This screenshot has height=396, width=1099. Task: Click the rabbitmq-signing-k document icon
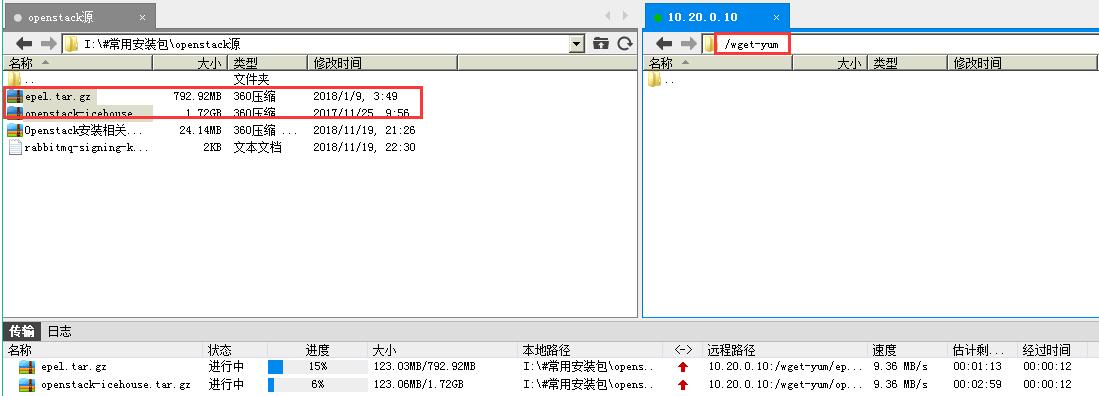(15, 147)
